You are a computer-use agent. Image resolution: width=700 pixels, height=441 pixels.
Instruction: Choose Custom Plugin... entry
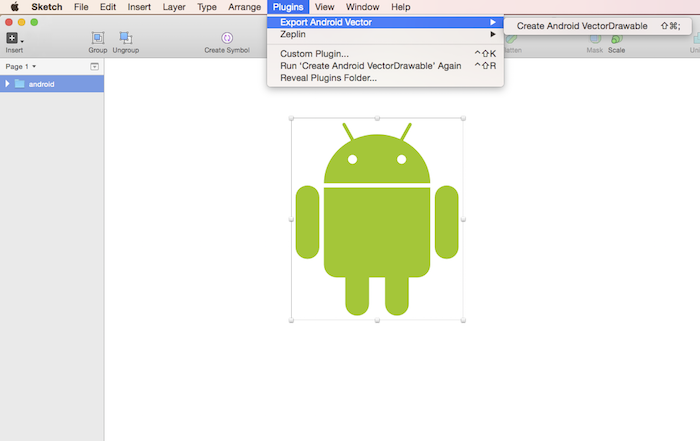(x=385, y=54)
